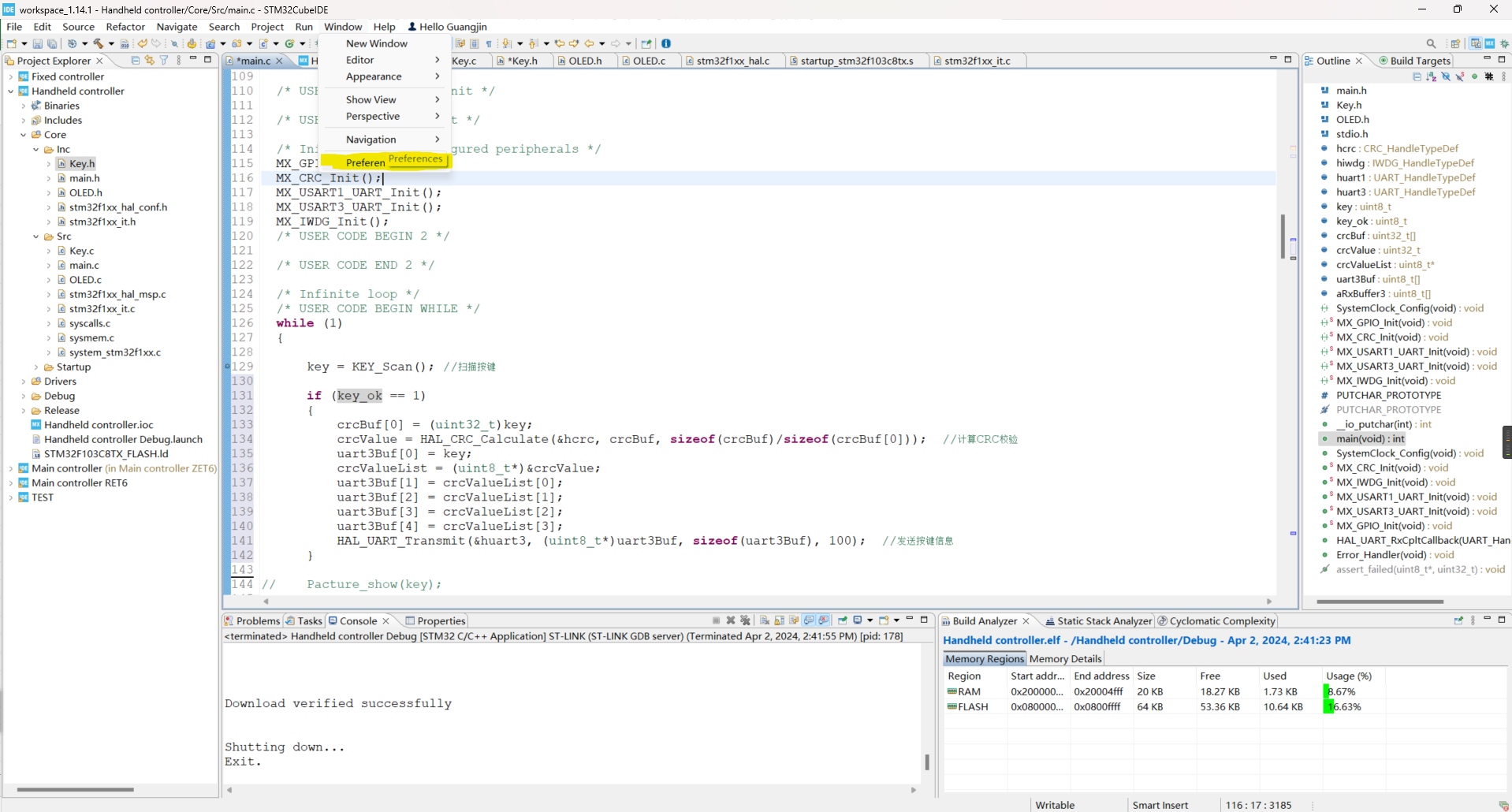Open the Open Perspective icon
The height and width of the screenshot is (812, 1512).
pyautogui.click(x=1455, y=43)
